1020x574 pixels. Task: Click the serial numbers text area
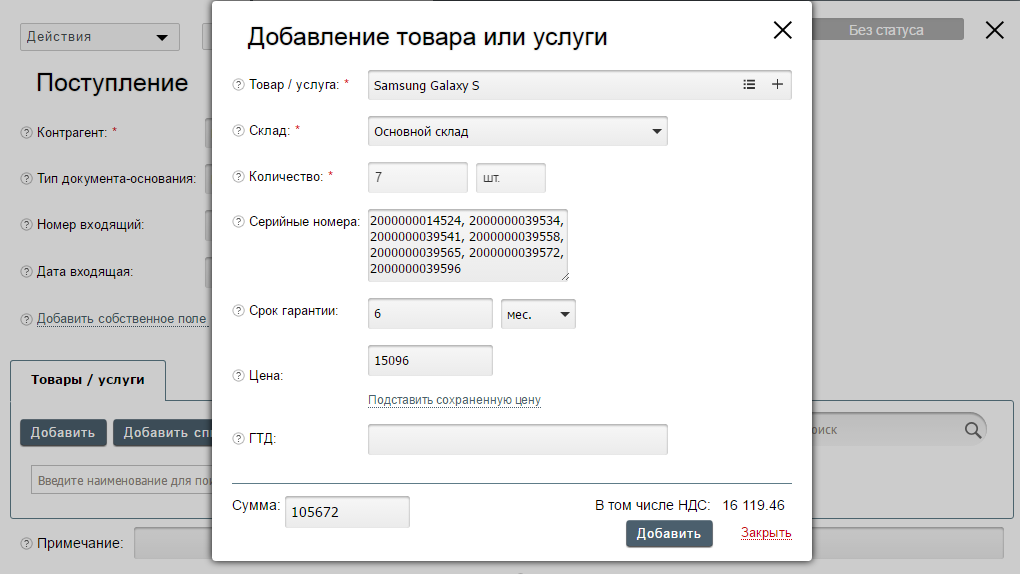[x=467, y=245]
